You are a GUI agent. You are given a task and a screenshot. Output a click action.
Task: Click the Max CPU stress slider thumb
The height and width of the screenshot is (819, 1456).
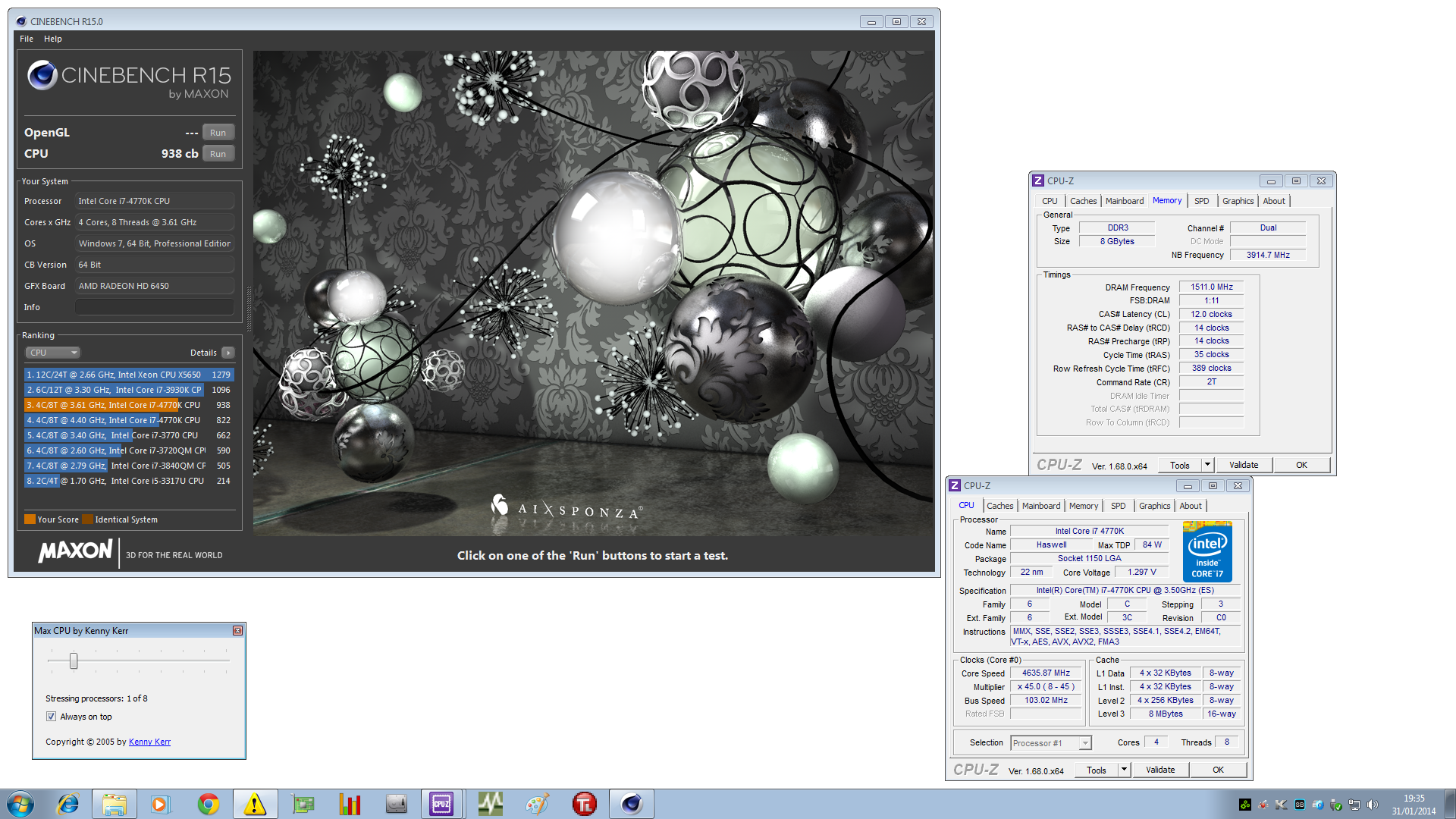click(74, 661)
